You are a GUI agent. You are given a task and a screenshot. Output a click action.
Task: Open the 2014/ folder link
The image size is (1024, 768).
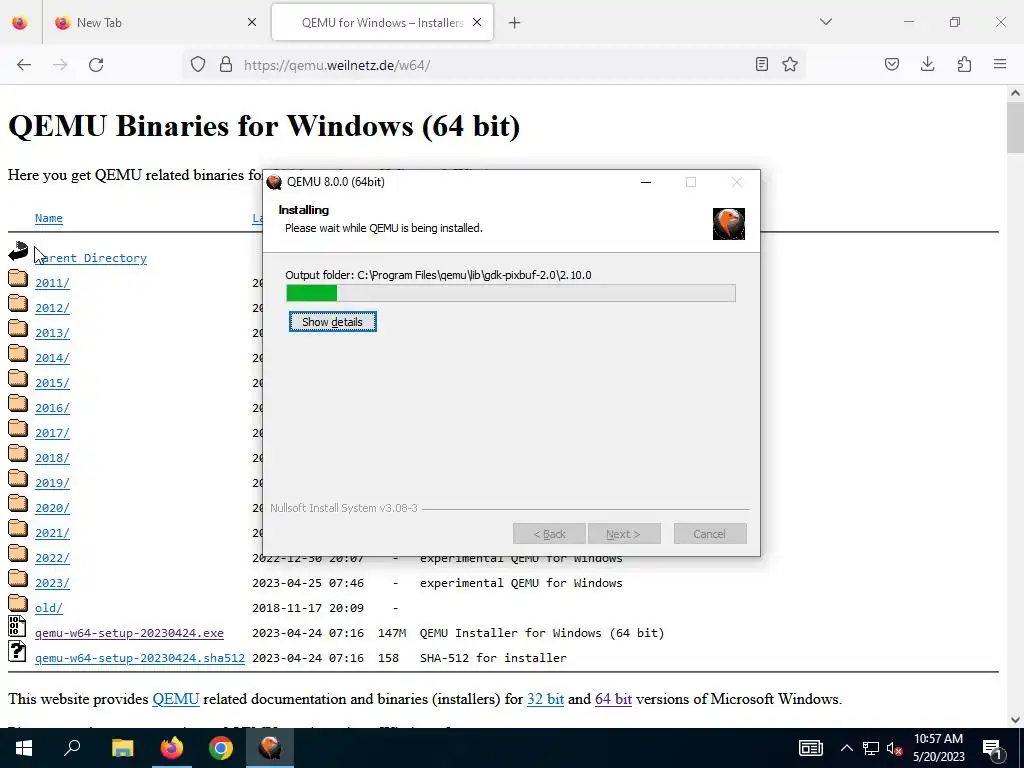tap(52, 358)
